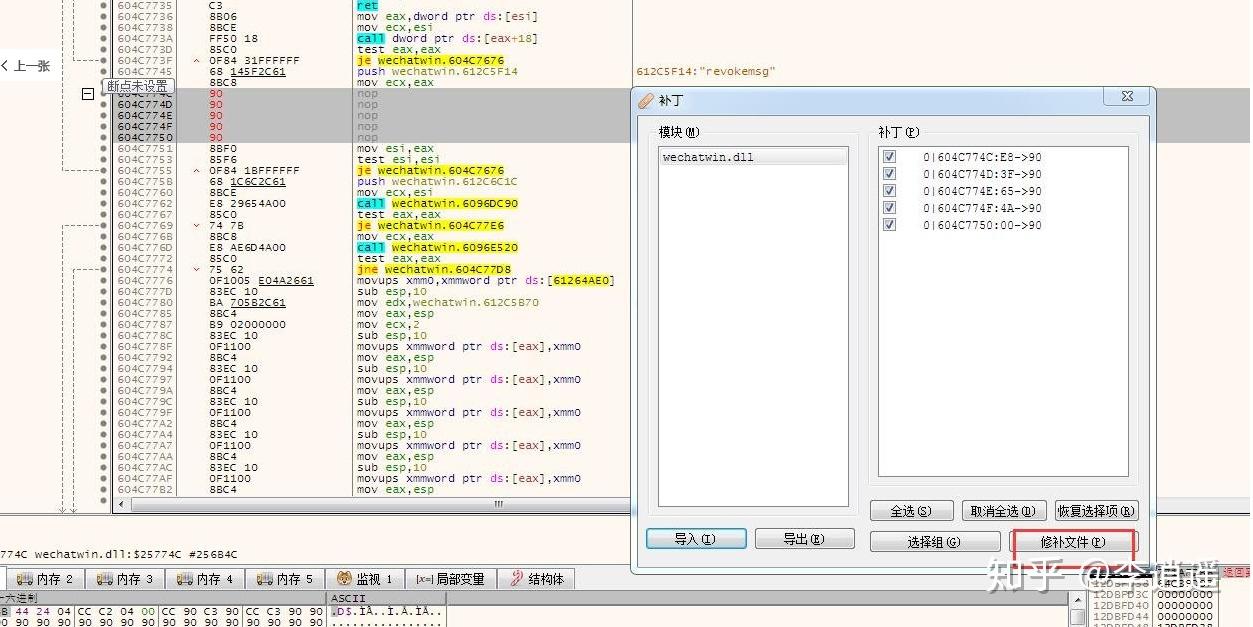Screen dimensions: 1253x627
Task: Toggle breakpoint dot at address 604C7762
Action: (104, 204)
